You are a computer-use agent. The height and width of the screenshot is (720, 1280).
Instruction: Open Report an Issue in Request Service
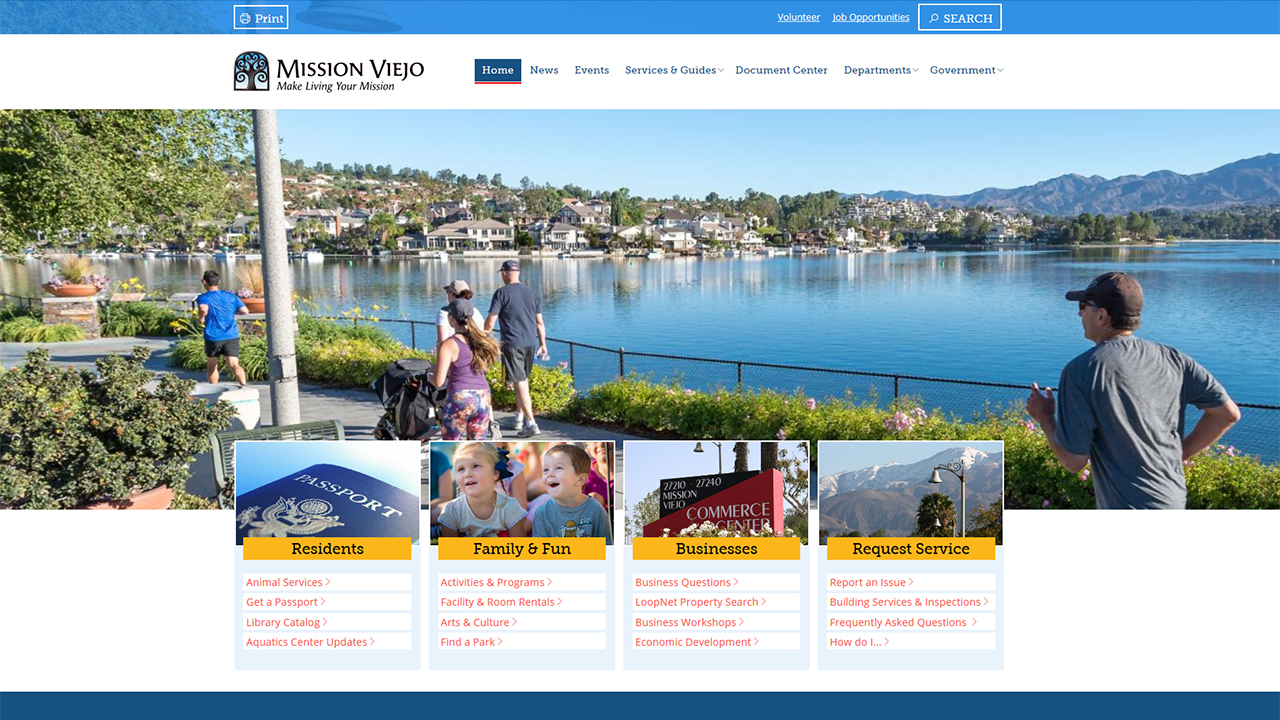click(868, 582)
